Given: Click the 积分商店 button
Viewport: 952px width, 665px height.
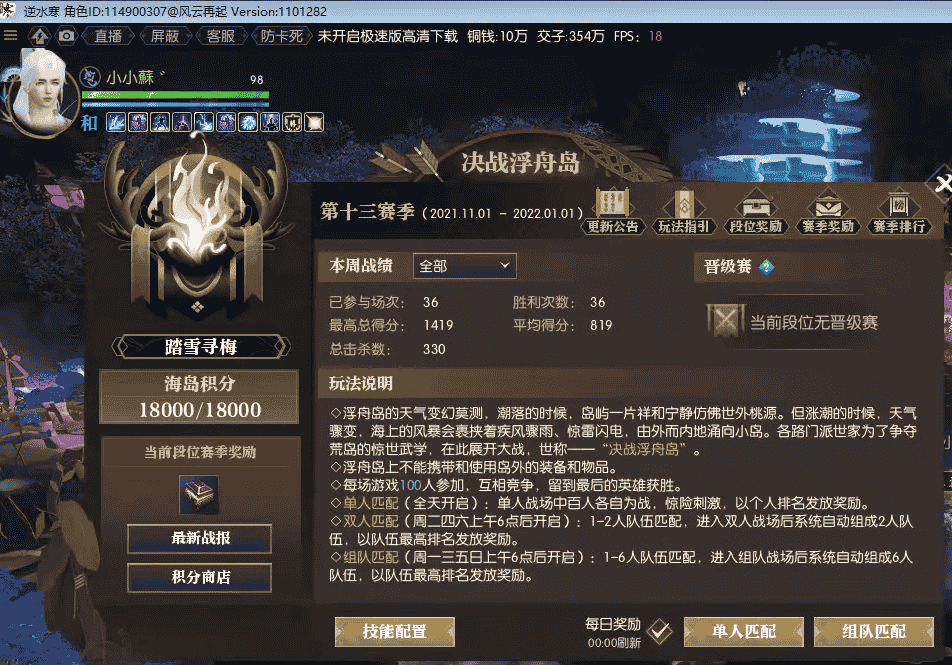Looking at the screenshot, I should pyautogui.click(x=200, y=577).
